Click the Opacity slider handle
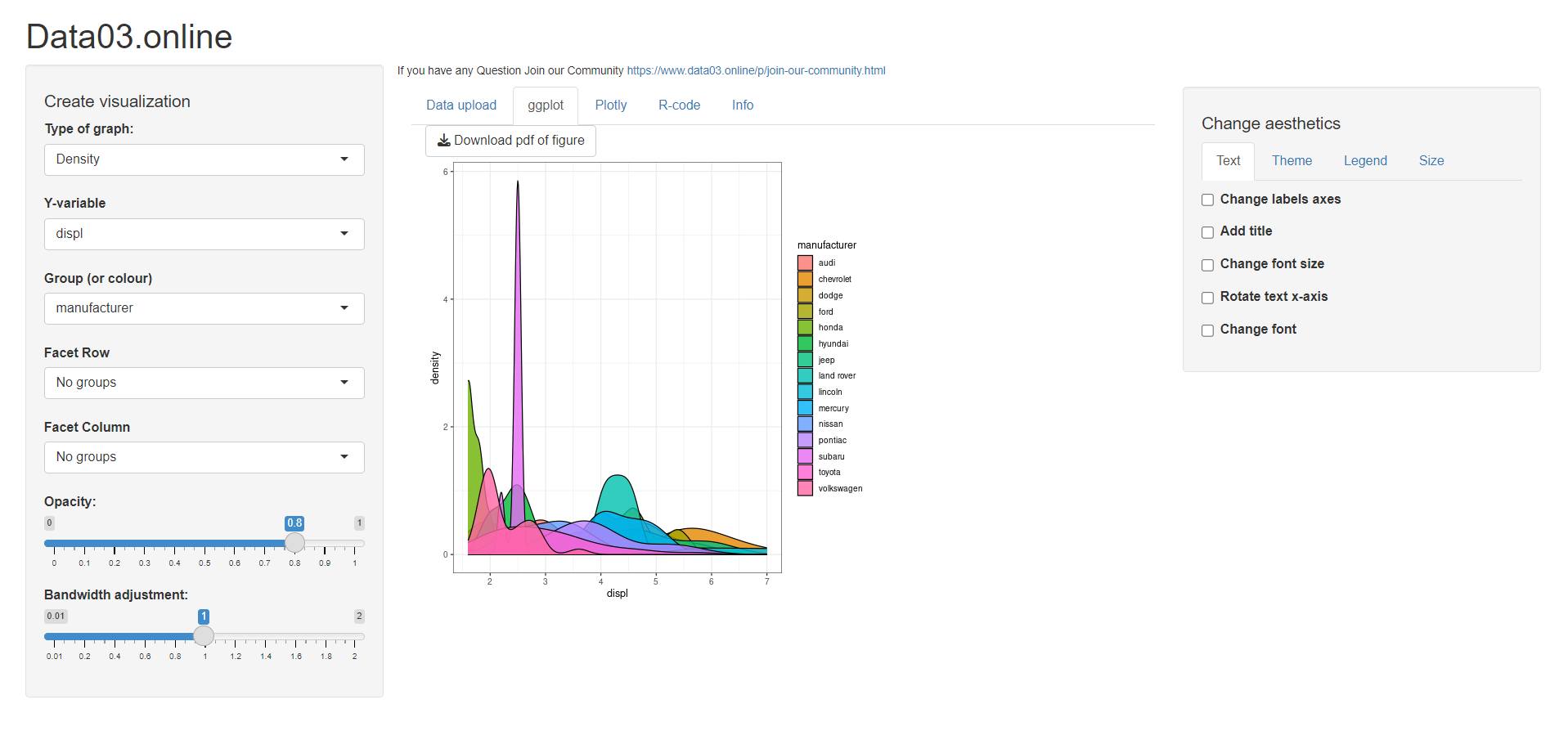This screenshot has height=749, width=1568. pyautogui.click(x=294, y=543)
